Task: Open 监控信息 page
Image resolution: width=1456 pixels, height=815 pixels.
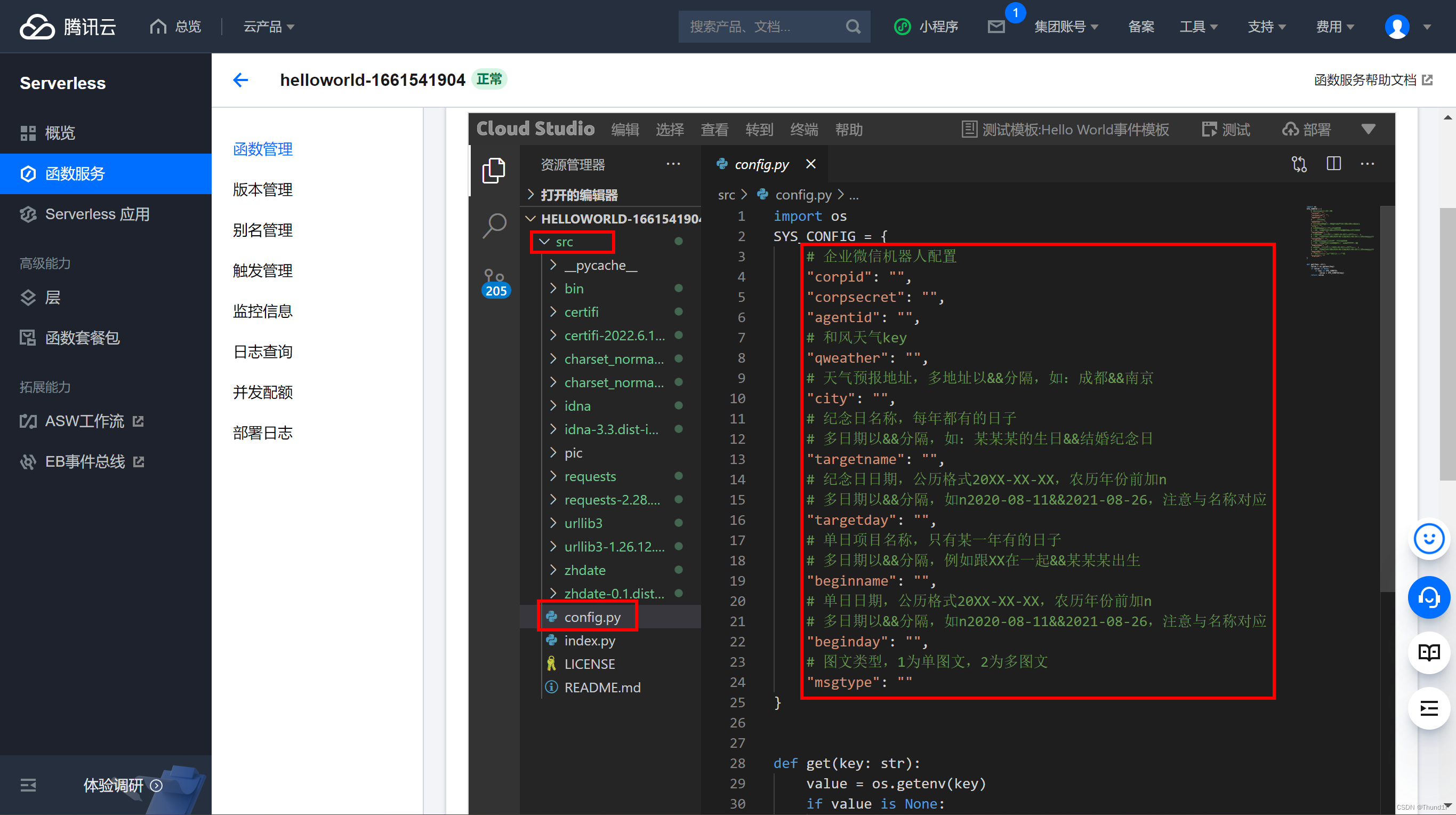Action: click(x=263, y=311)
